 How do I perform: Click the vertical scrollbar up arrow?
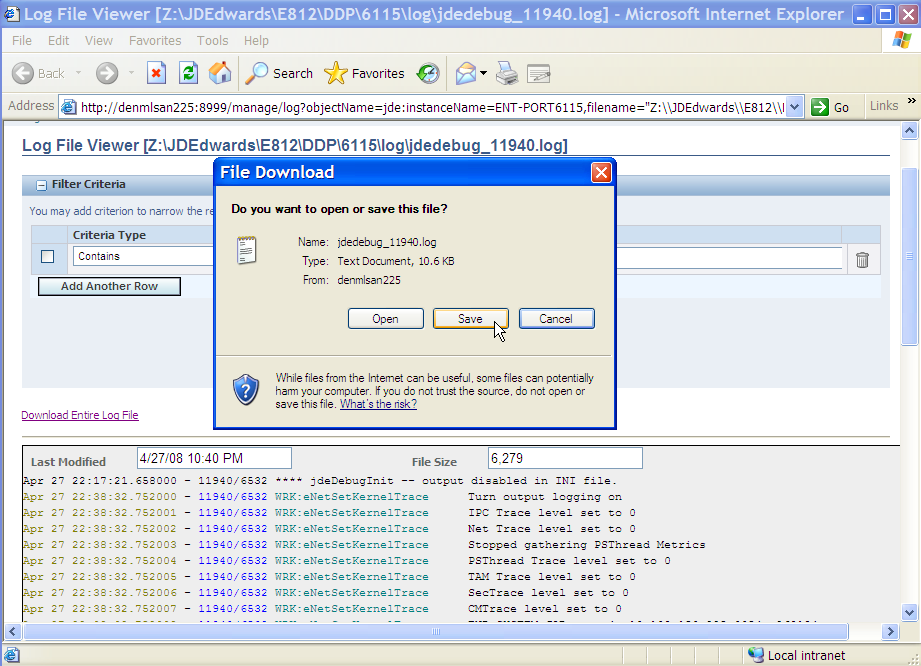click(x=909, y=130)
